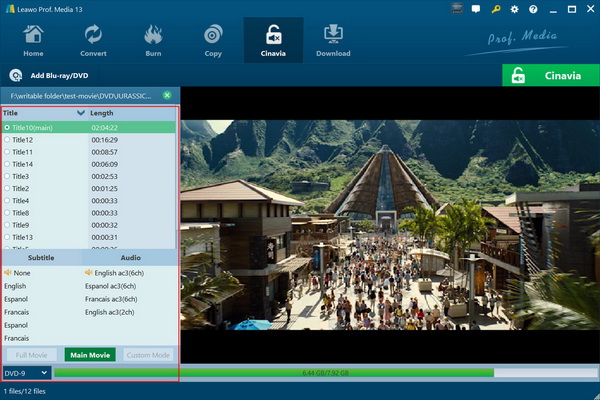Open the Cinavia module unlock icon
Viewport: 600px width, 400px height.
coord(273,34)
